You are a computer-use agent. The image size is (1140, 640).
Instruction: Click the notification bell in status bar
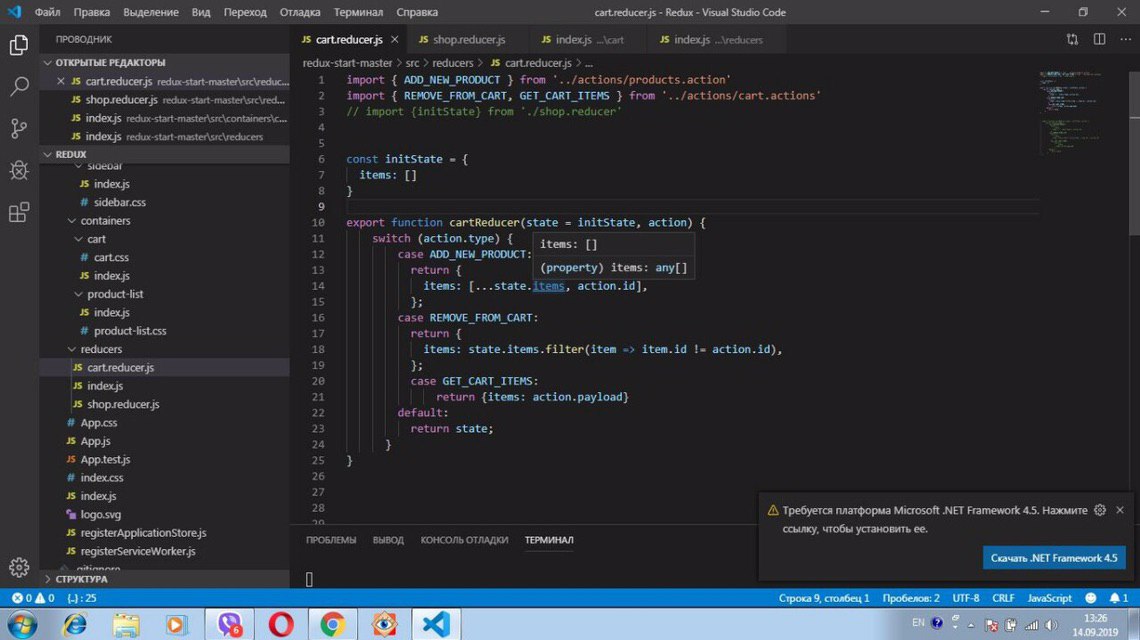[1113, 598]
